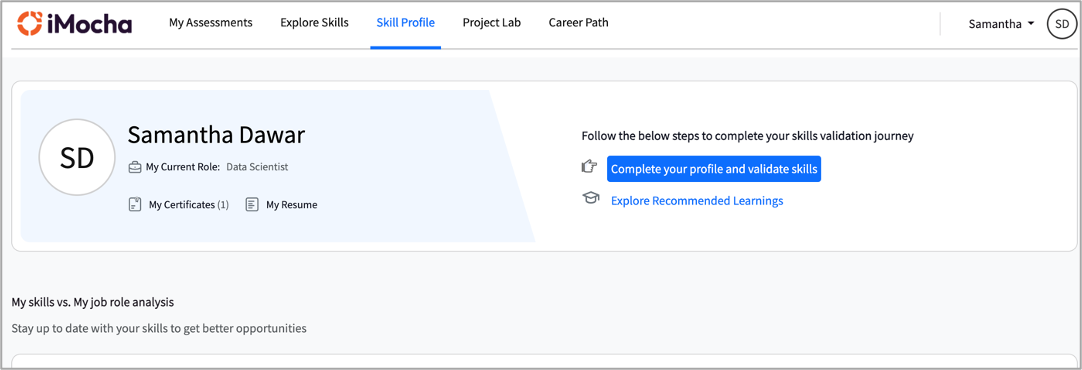The image size is (1082, 370).
Task: Switch to Project Lab tab
Action: click(x=492, y=23)
